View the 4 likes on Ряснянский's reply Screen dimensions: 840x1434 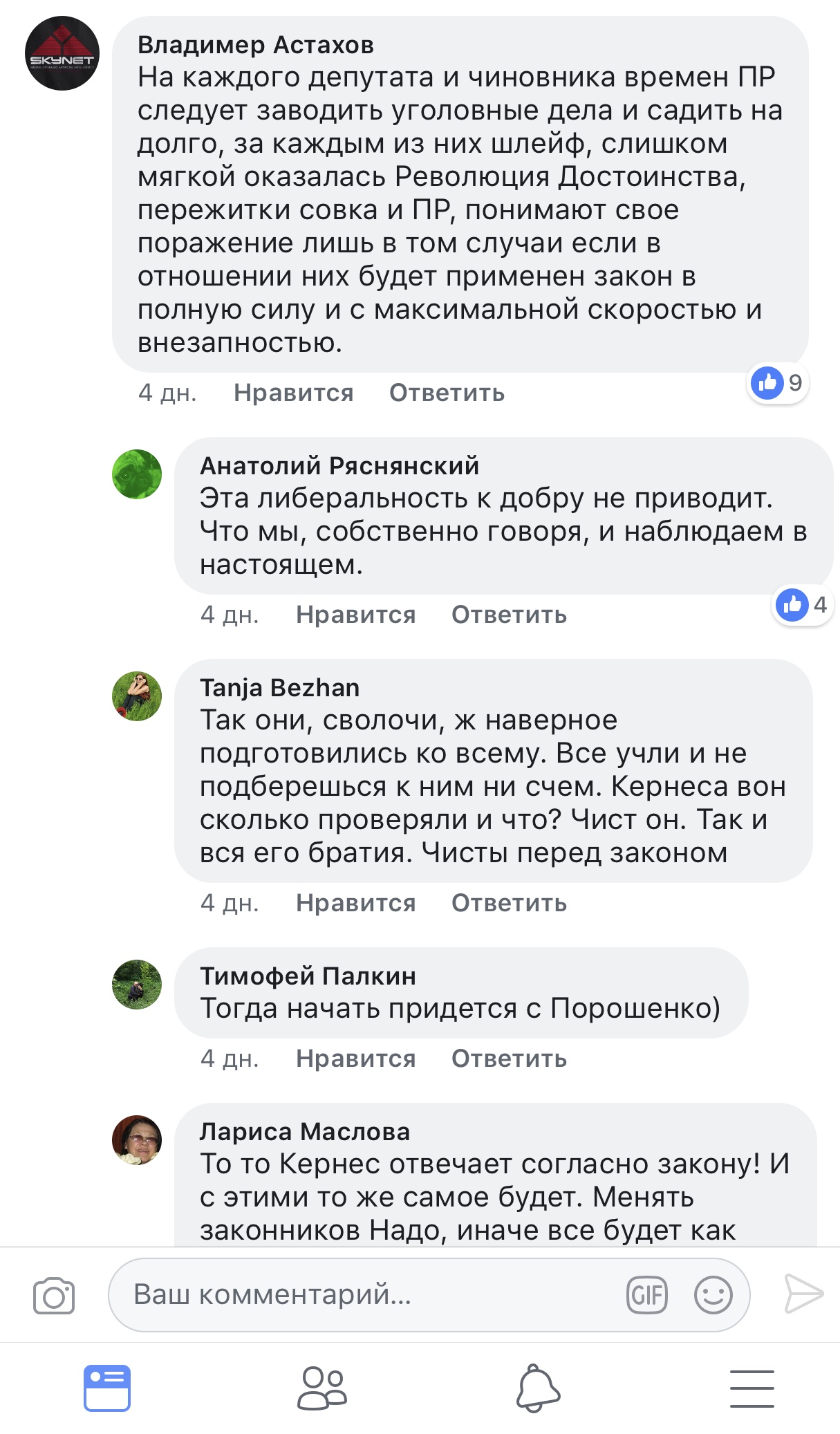pyautogui.click(x=802, y=605)
